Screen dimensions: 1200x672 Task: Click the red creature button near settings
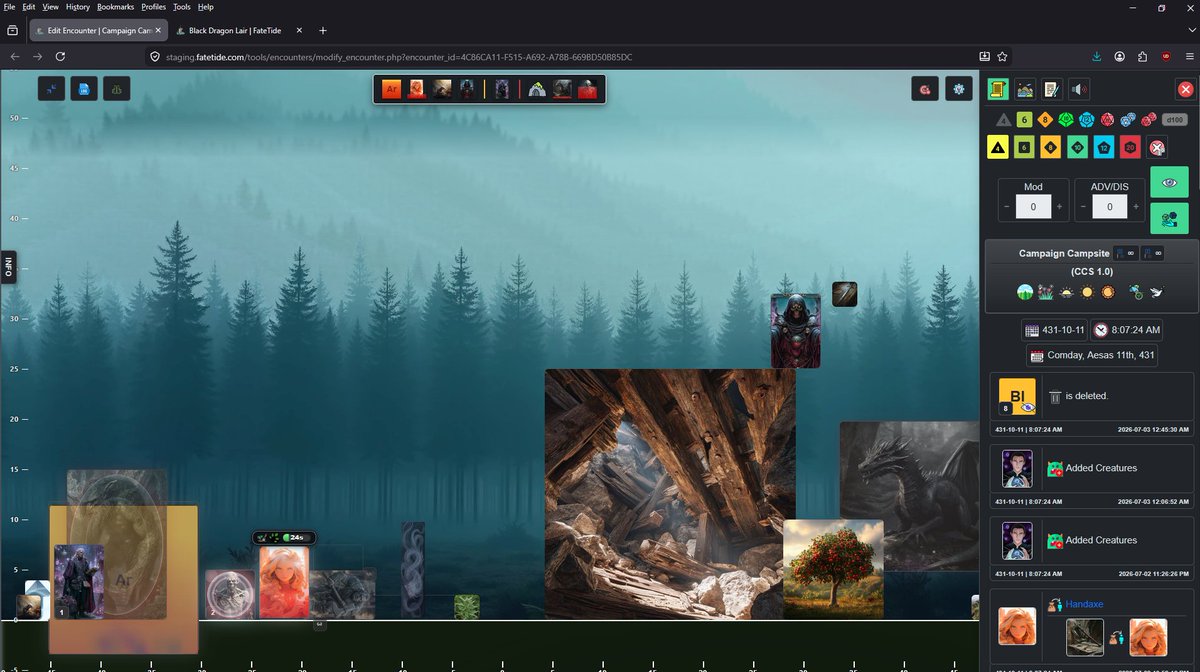pyautogui.click(x=925, y=89)
